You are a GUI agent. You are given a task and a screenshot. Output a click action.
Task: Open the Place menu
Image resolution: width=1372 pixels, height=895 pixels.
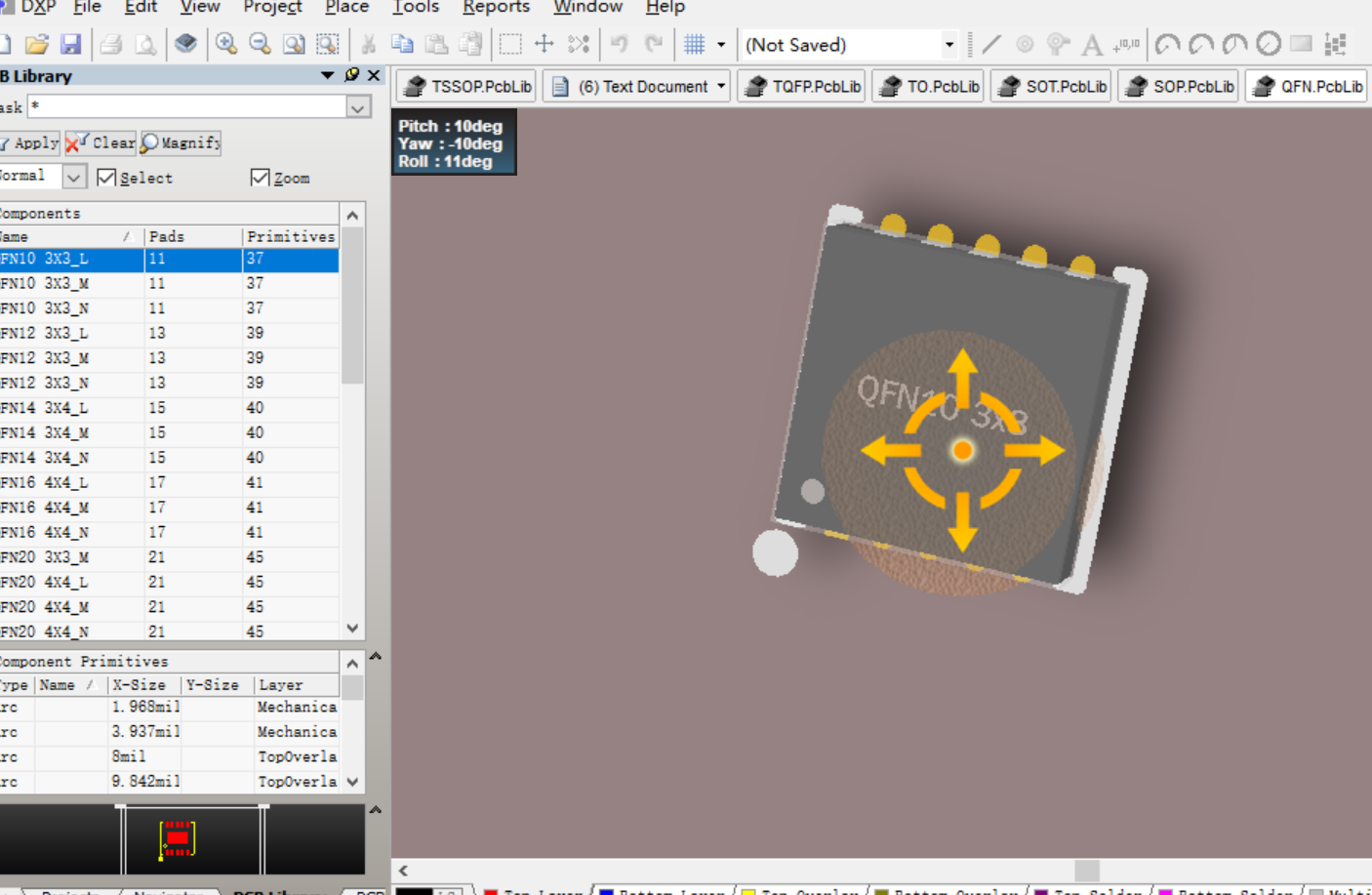coord(346,8)
